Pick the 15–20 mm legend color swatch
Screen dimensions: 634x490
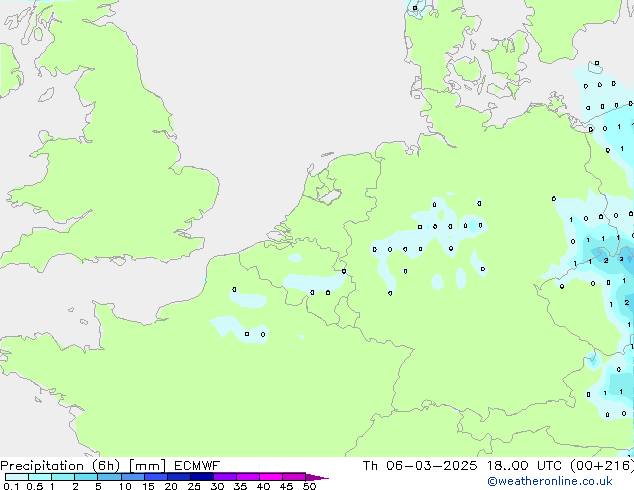[x=156, y=477]
